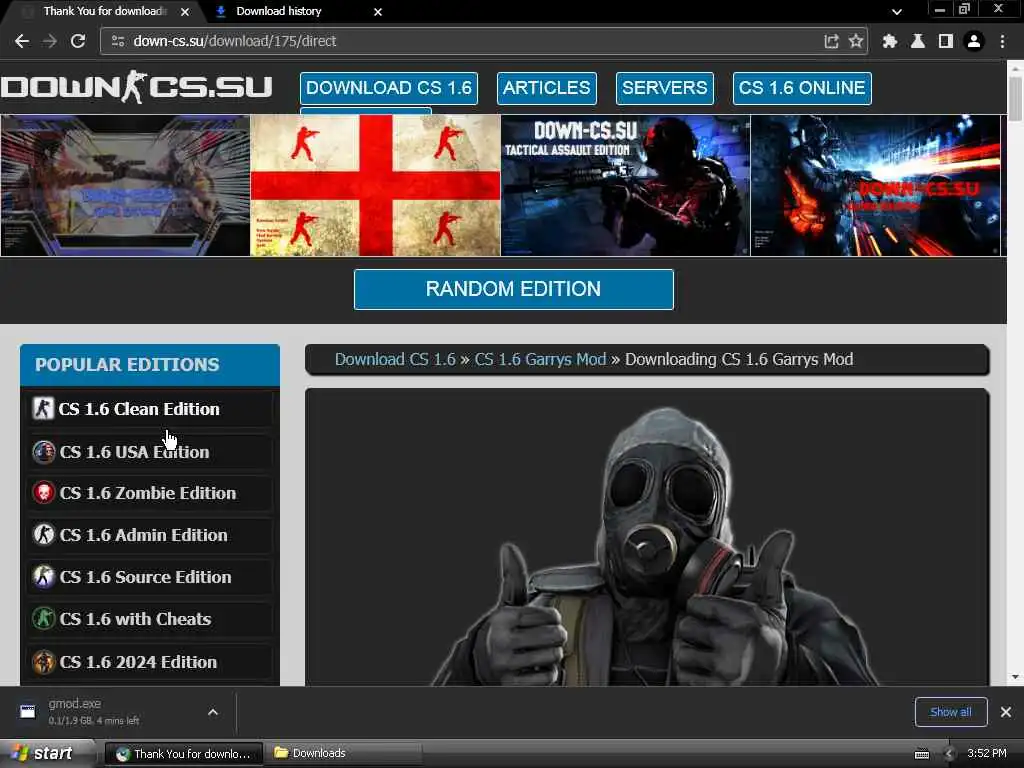Switch to Download history tab
Image resolution: width=1024 pixels, height=768 pixels.
[x=279, y=11]
